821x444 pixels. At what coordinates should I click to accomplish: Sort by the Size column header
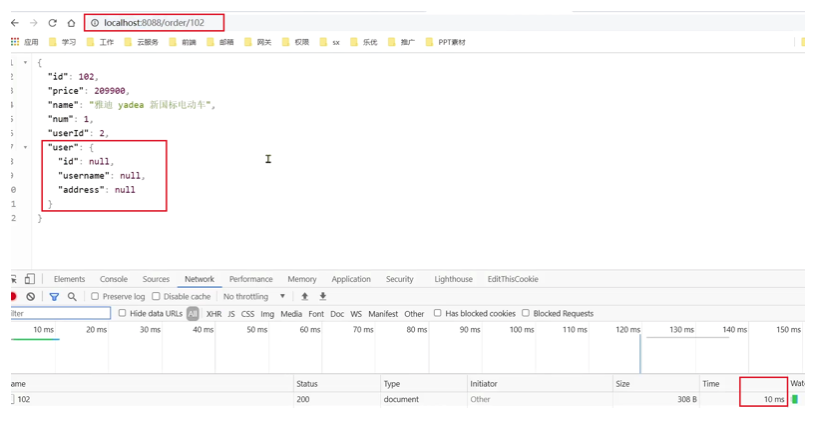pyautogui.click(x=656, y=384)
